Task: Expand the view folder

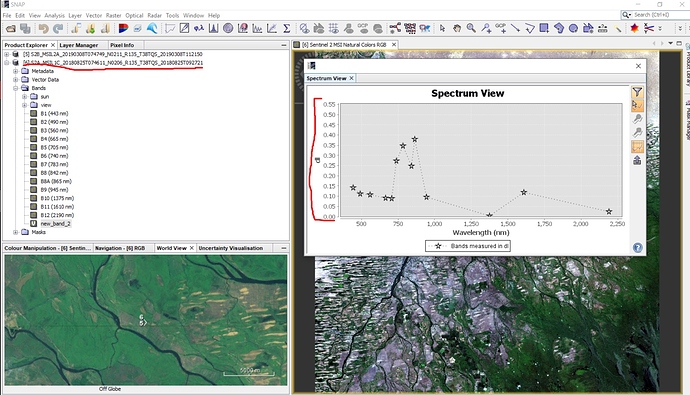Action: click(x=25, y=105)
